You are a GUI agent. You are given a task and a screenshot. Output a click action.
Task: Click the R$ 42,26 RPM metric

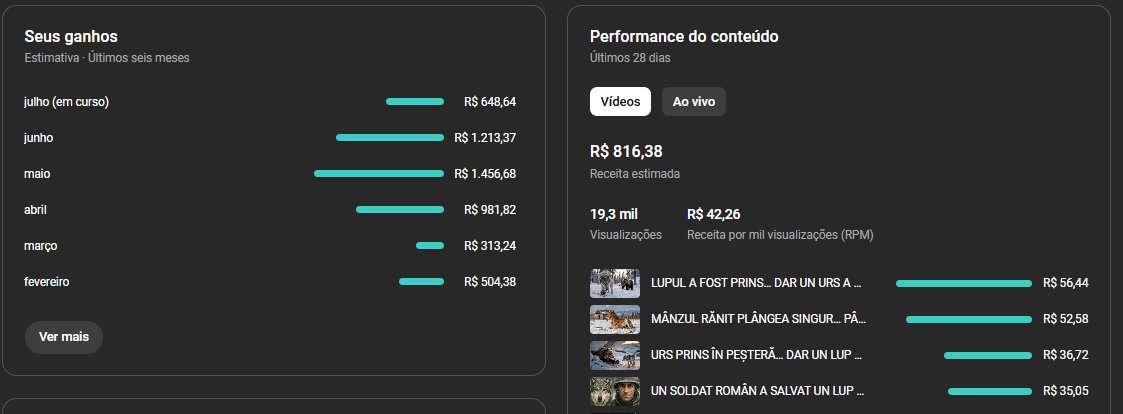780,223
